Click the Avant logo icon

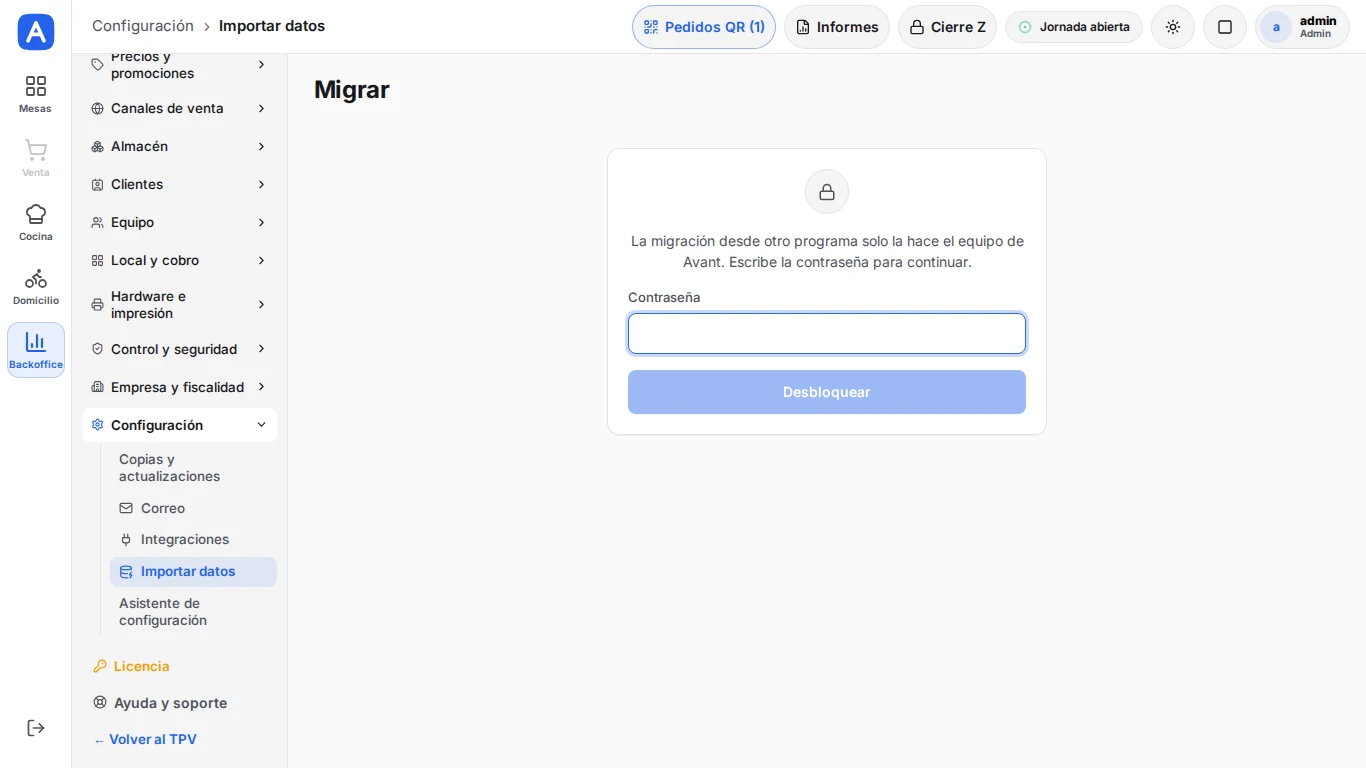point(36,32)
